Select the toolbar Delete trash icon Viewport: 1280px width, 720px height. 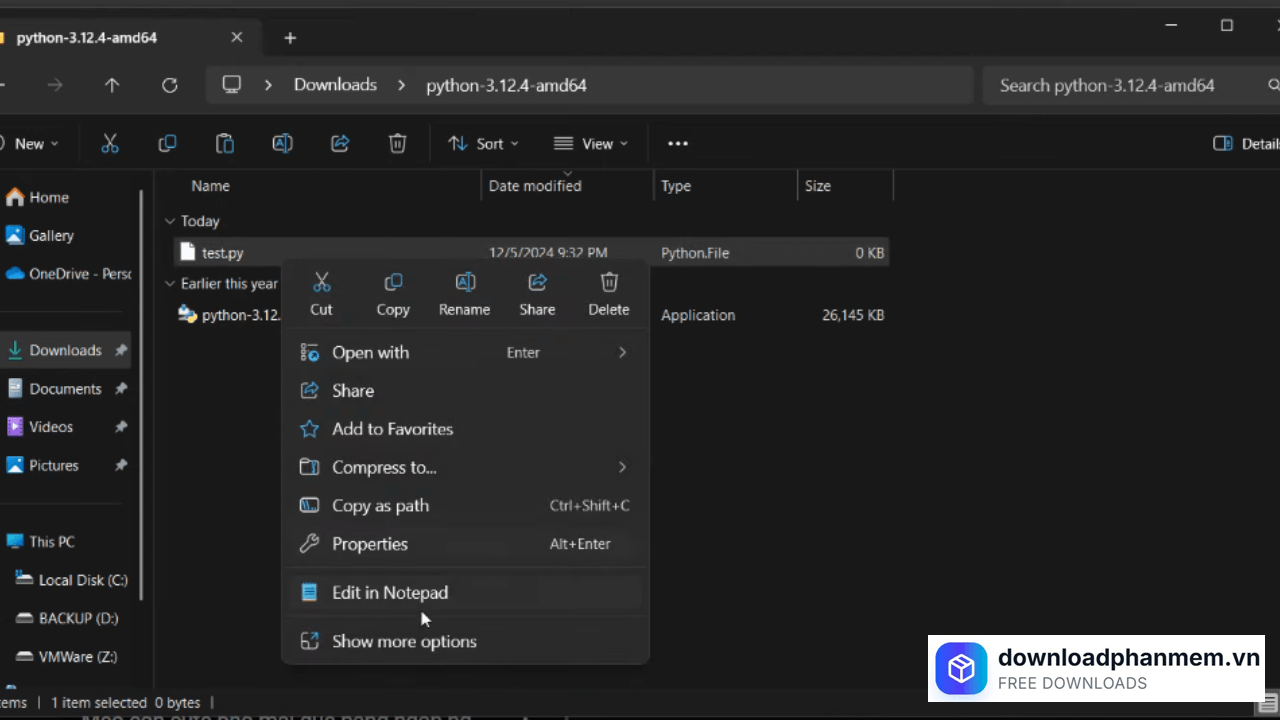(398, 144)
